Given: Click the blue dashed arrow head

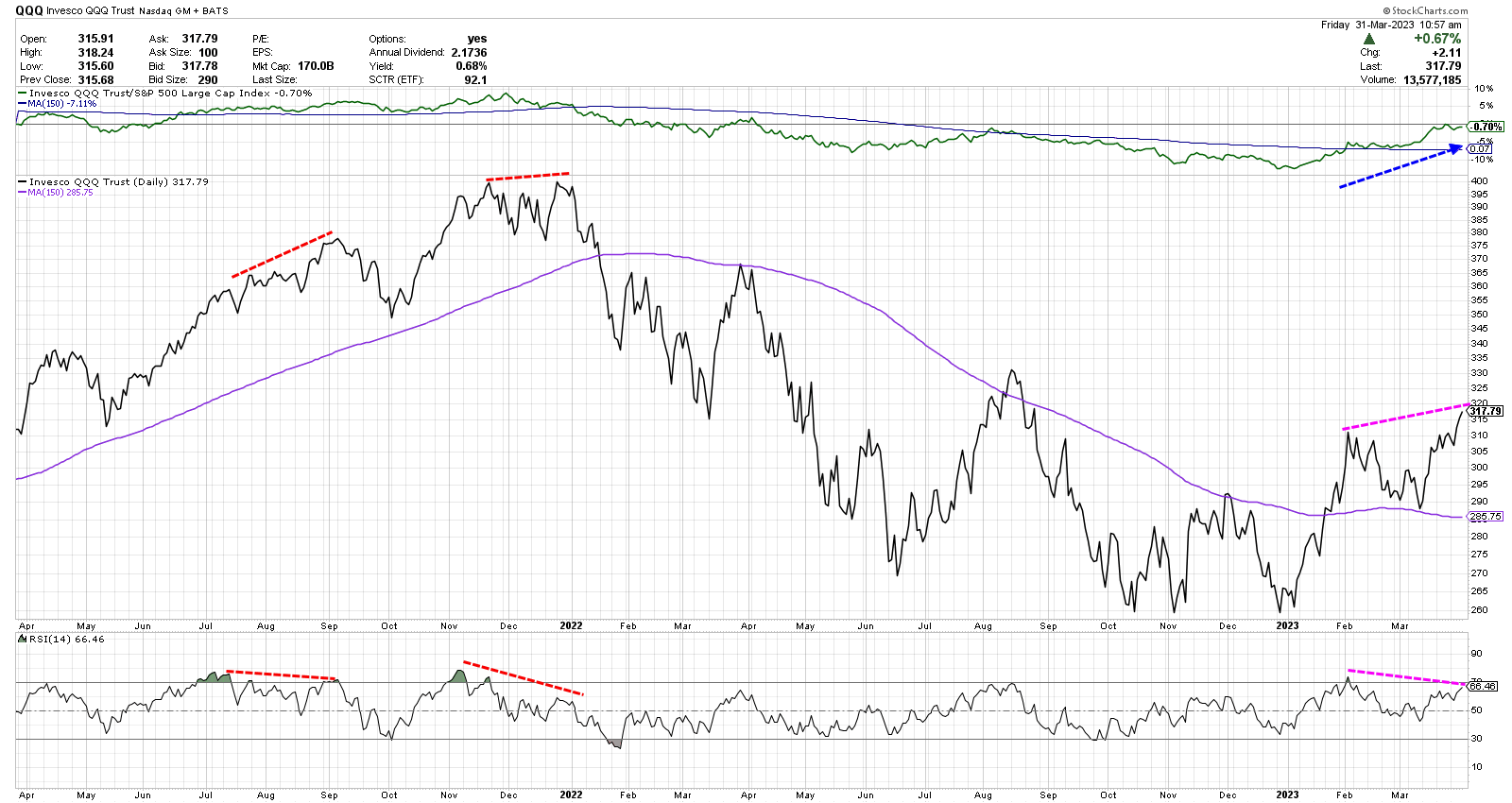Looking at the screenshot, I should pyautogui.click(x=1456, y=148).
